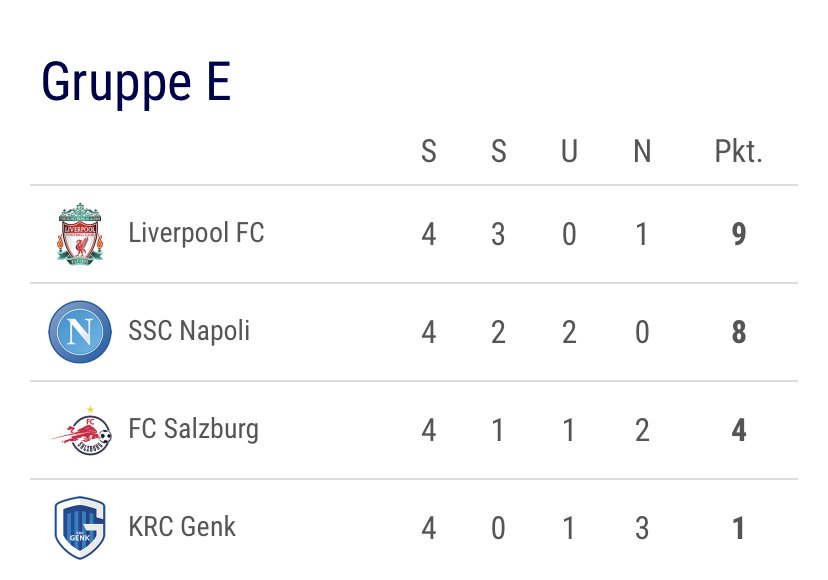Click the KRC Genk shield crest

point(80,527)
